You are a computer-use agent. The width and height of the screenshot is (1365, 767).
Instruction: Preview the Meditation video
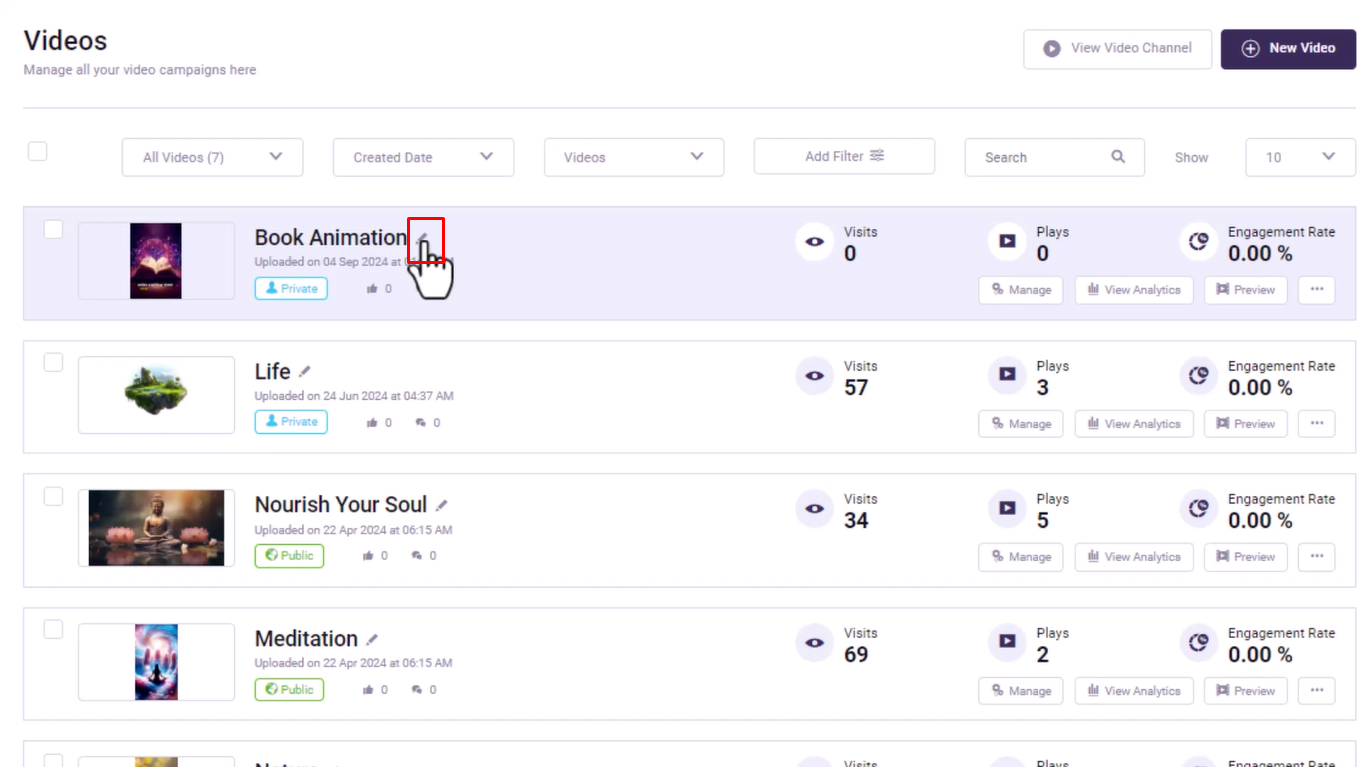pyautogui.click(x=1245, y=691)
